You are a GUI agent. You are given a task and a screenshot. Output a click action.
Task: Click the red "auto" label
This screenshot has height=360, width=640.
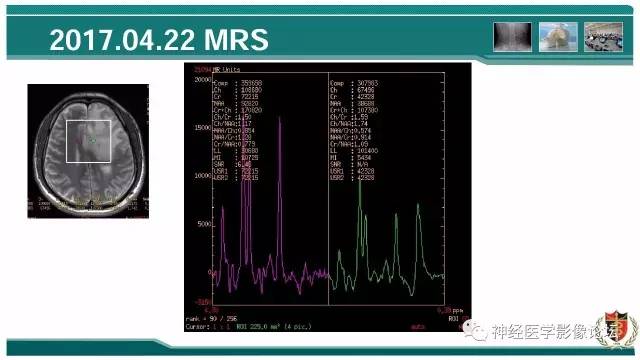tap(418, 327)
